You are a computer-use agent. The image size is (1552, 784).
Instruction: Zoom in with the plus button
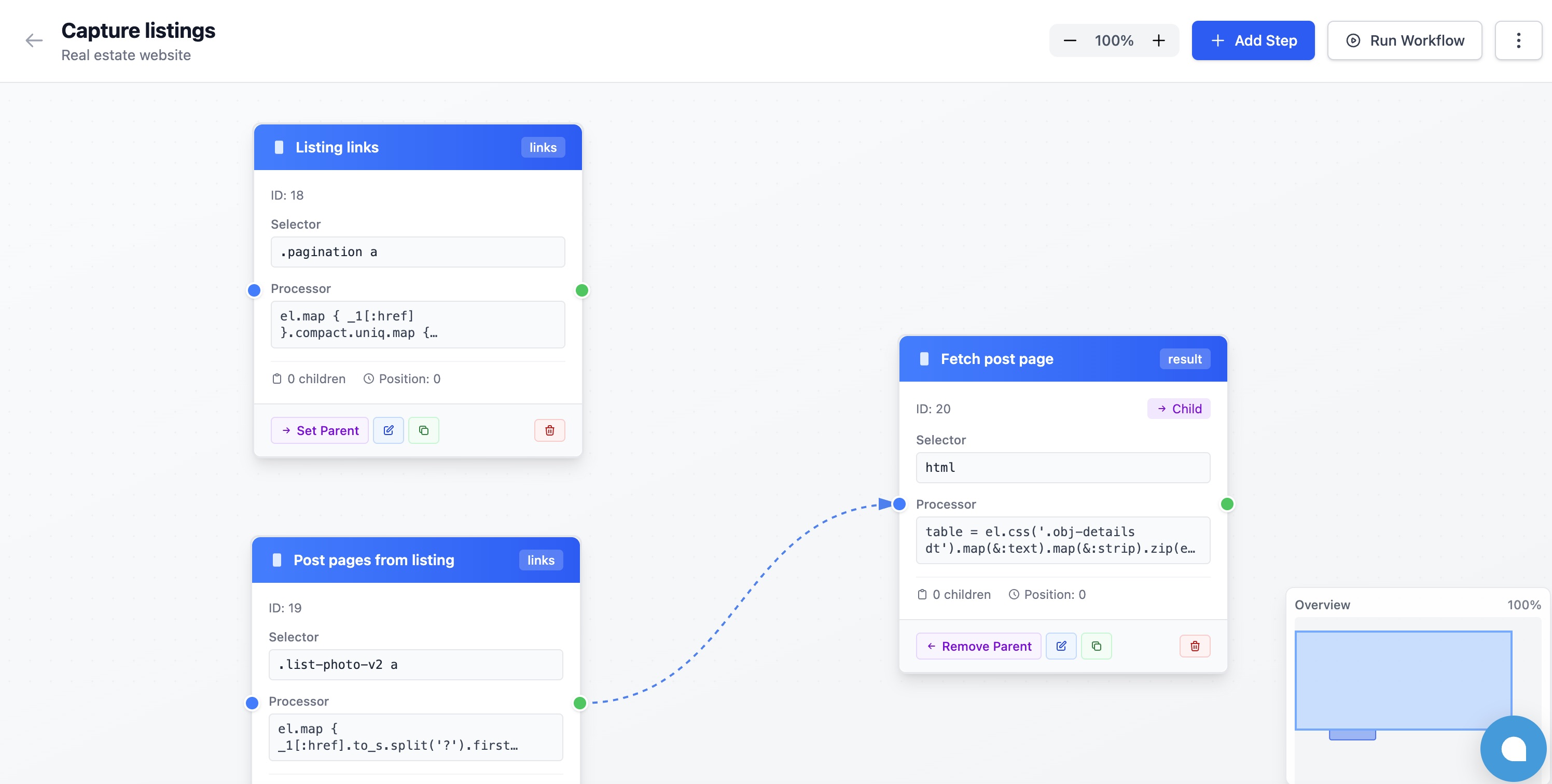1158,40
